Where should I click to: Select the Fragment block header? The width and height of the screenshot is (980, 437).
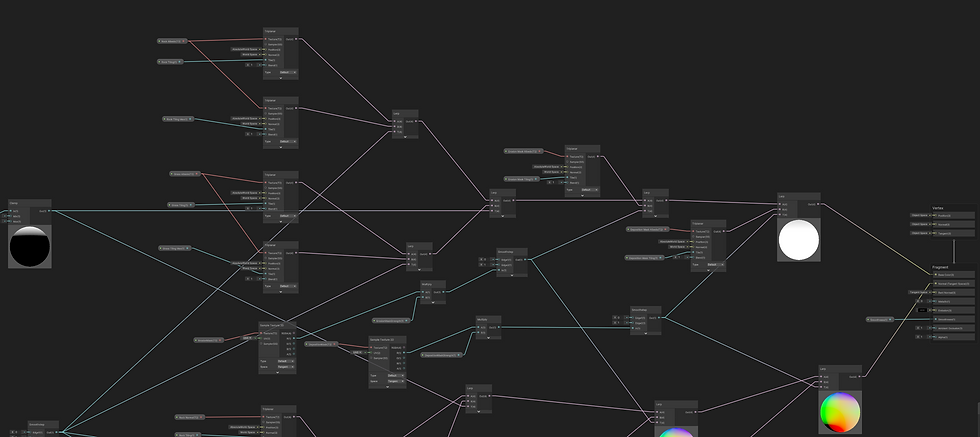[941, 267]
